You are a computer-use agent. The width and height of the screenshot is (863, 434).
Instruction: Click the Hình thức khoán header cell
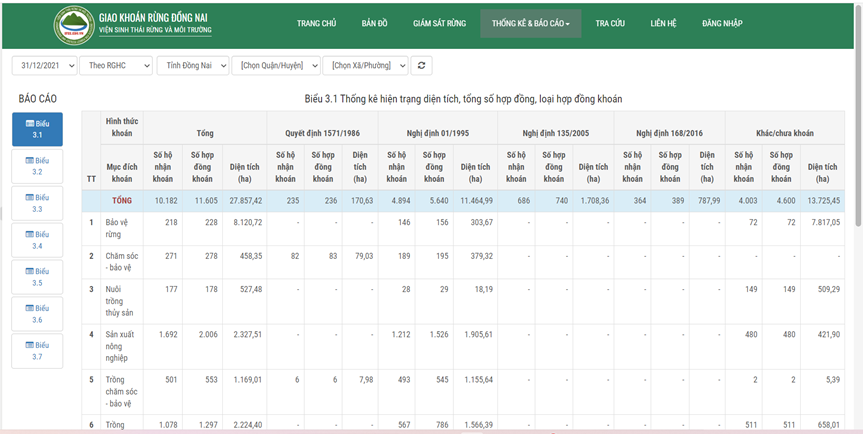coord(122,128)
